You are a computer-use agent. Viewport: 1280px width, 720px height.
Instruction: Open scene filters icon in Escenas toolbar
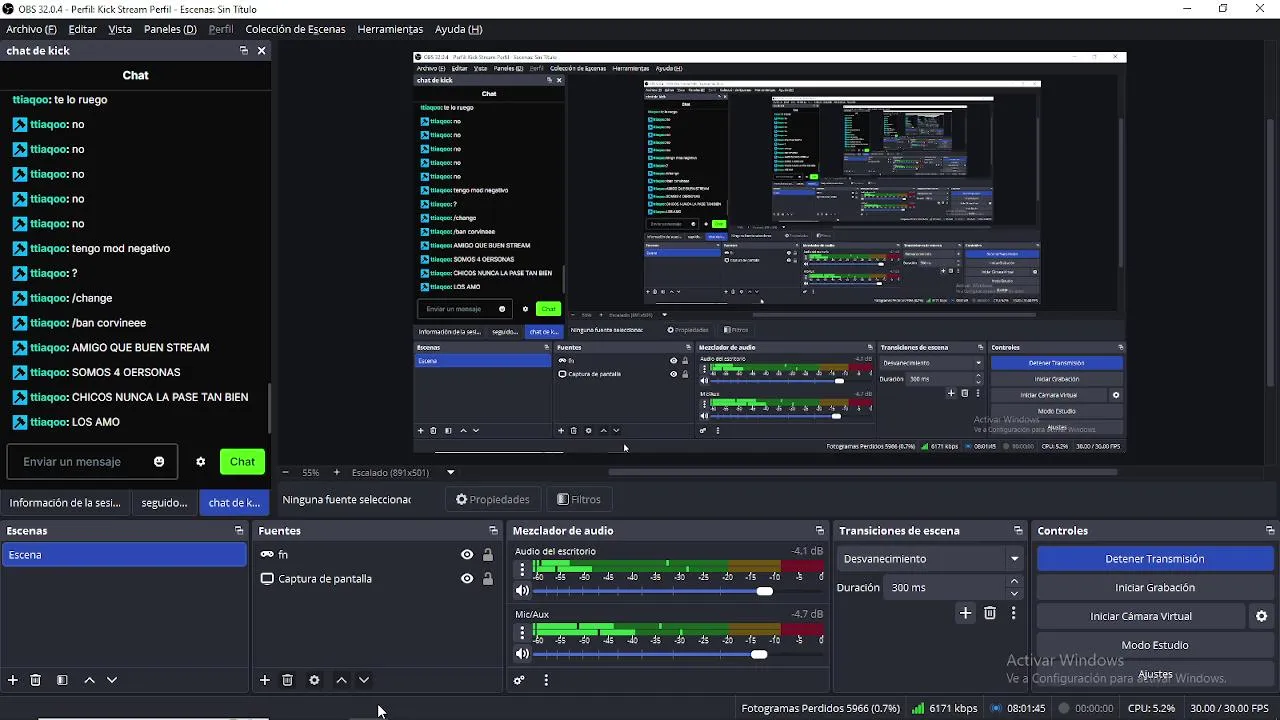pos(62,680)
